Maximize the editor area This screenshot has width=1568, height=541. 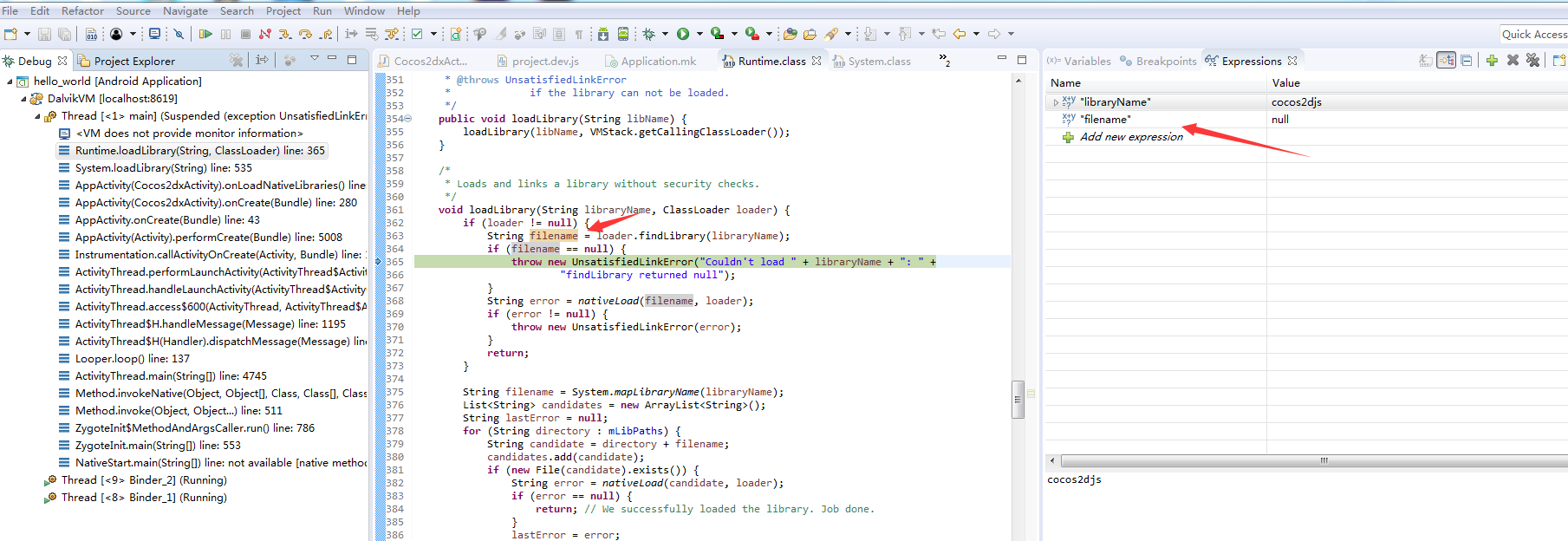click(x=1022, y=59)
